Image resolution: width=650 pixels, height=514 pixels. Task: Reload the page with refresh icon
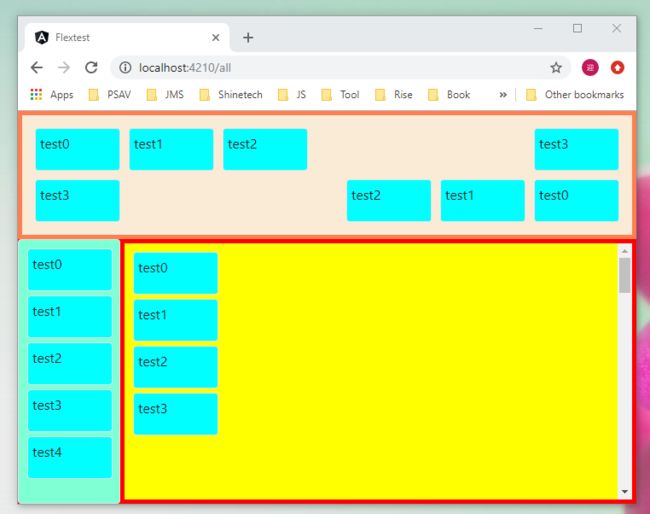[91, 68]
